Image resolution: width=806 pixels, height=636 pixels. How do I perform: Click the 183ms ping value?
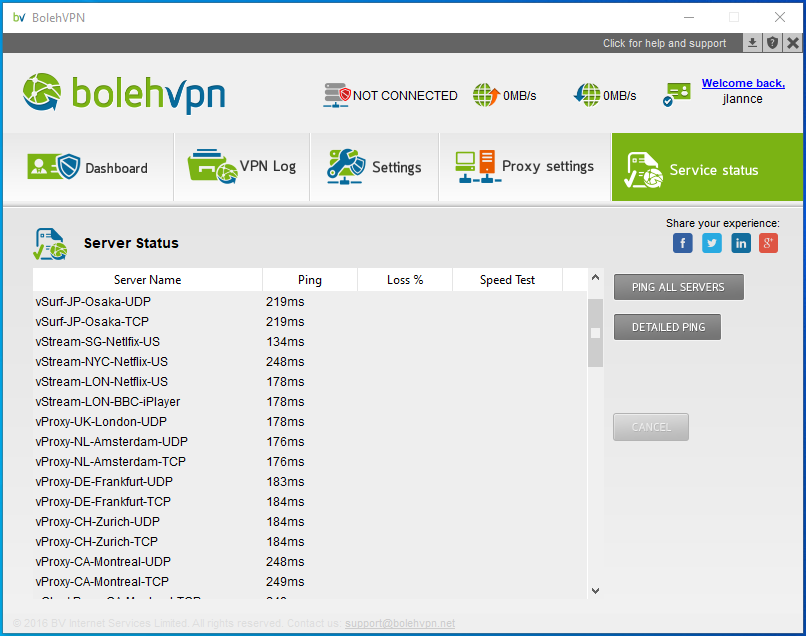[285, 482]
